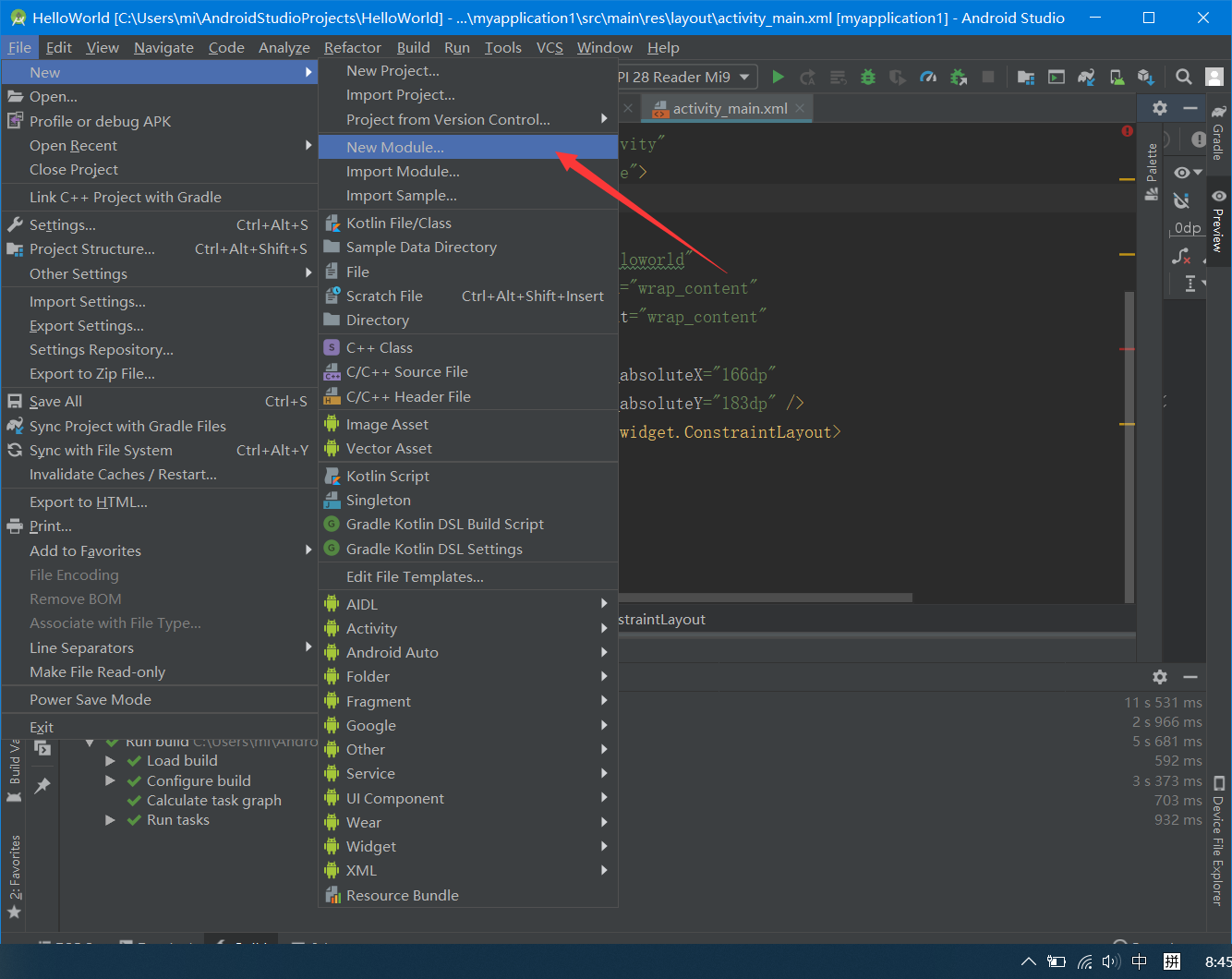Viewport: 1232px width, 979px height.
Task: Hide the Build panel with minus icon
Action: 1190,677
